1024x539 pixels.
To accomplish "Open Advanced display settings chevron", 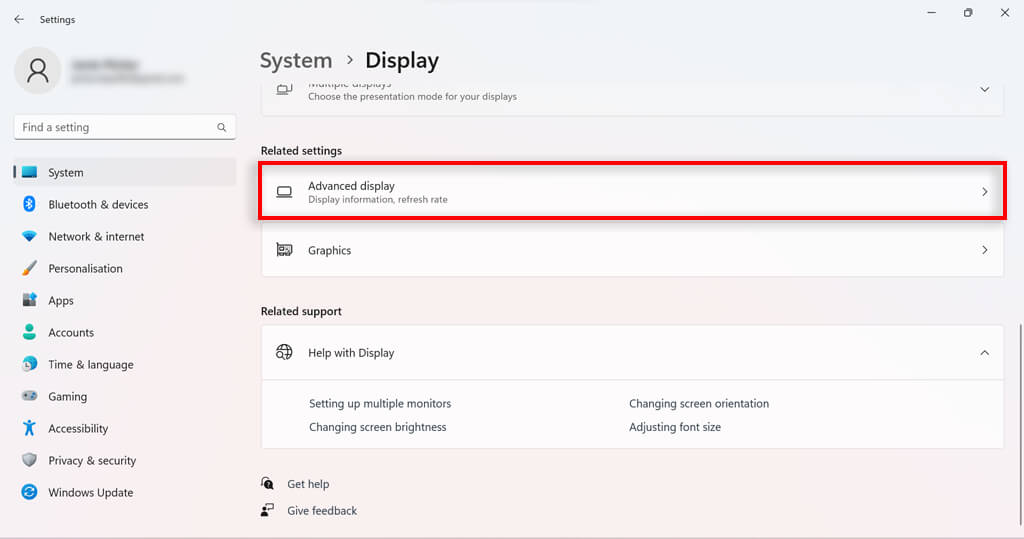I will 984,191.
